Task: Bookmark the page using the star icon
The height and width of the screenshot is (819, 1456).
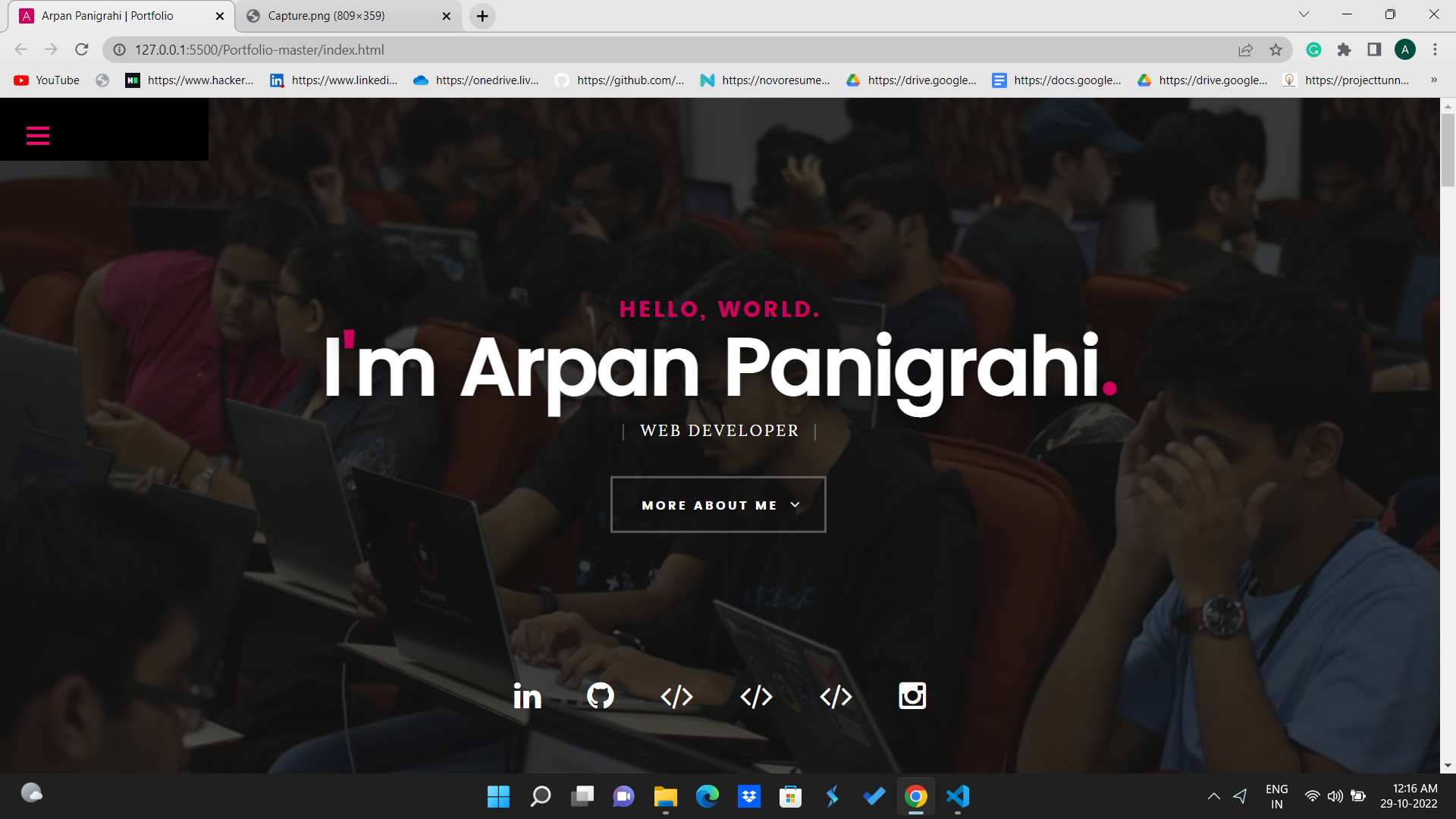Action: (1276, 50)
